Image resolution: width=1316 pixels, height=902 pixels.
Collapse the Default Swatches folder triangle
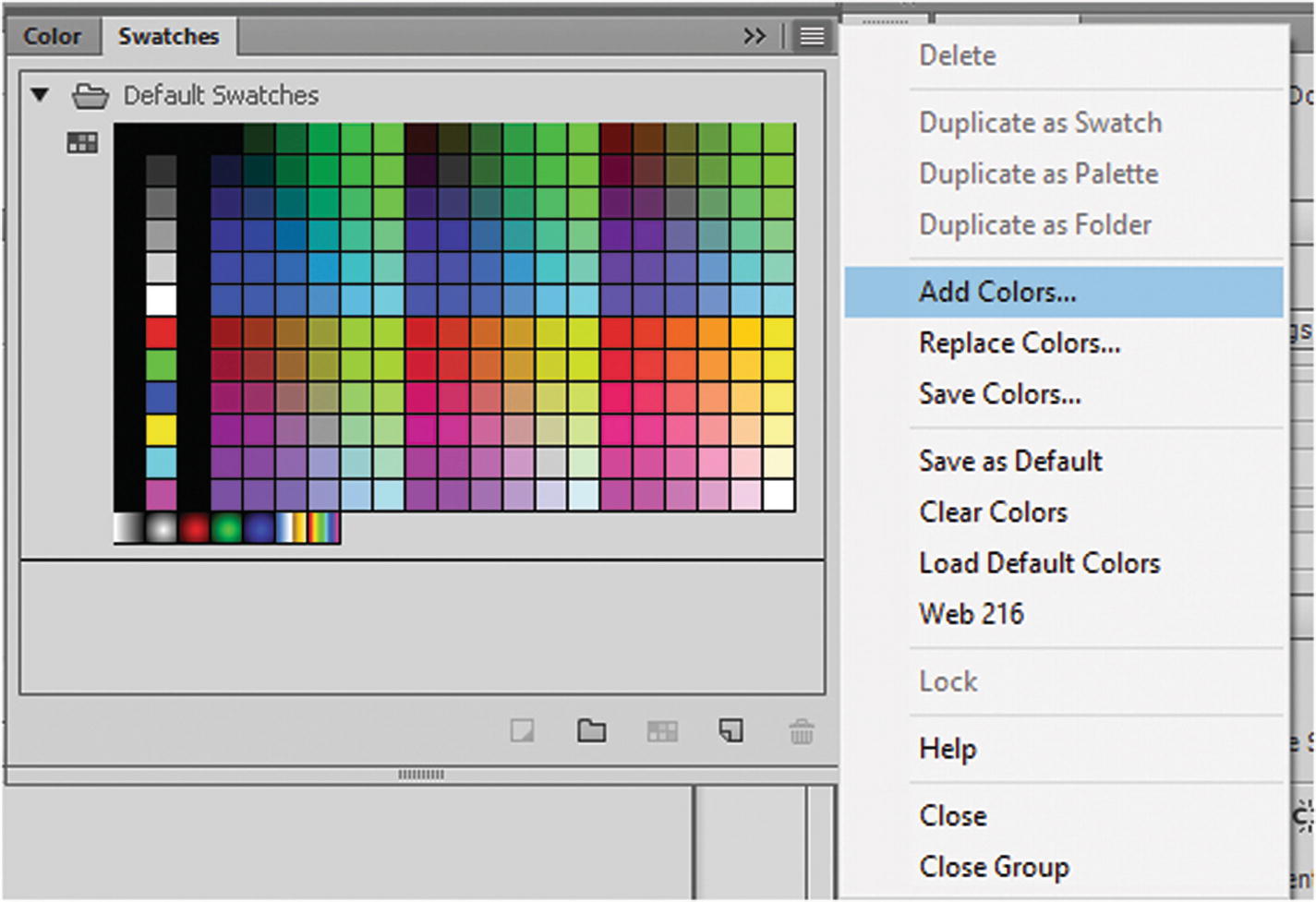40,94
